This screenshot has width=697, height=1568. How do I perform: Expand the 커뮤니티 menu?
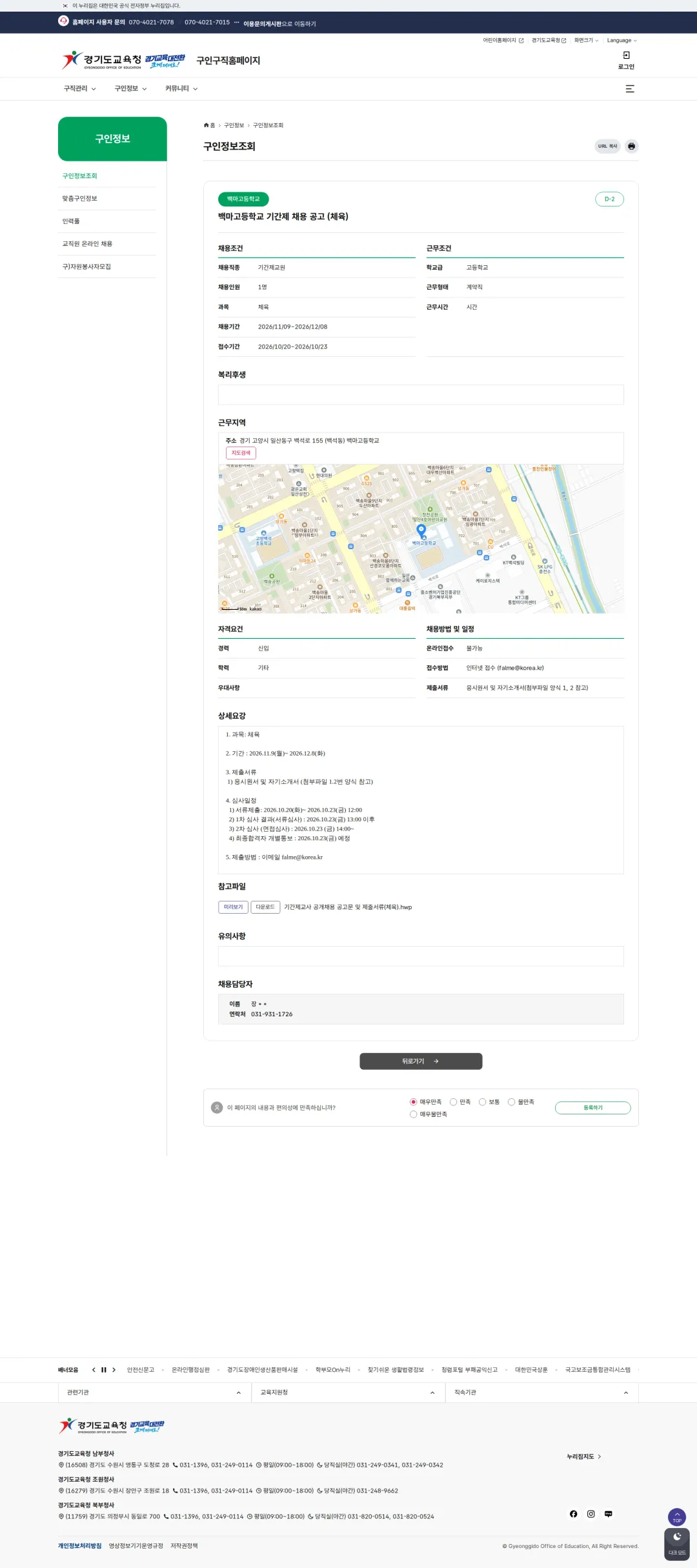(x=181, y=89)
